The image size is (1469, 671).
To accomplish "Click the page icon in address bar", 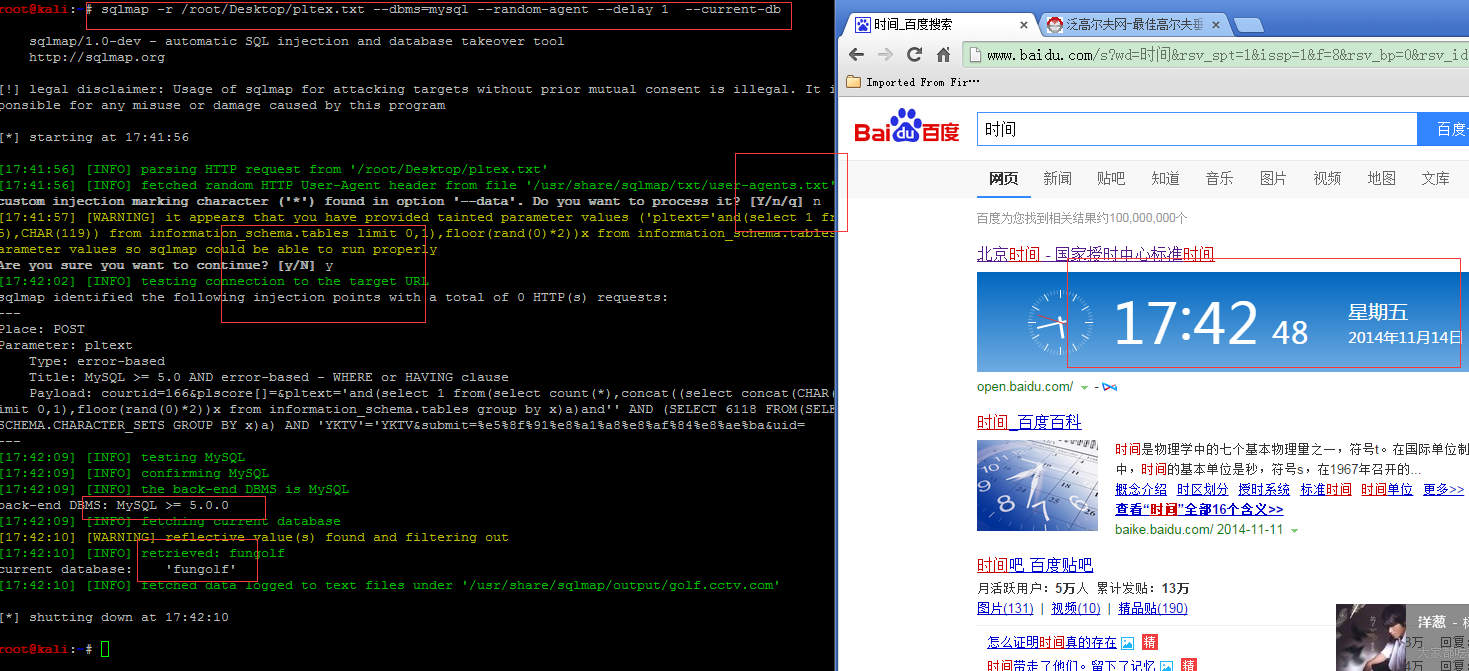I will point(975,55).
